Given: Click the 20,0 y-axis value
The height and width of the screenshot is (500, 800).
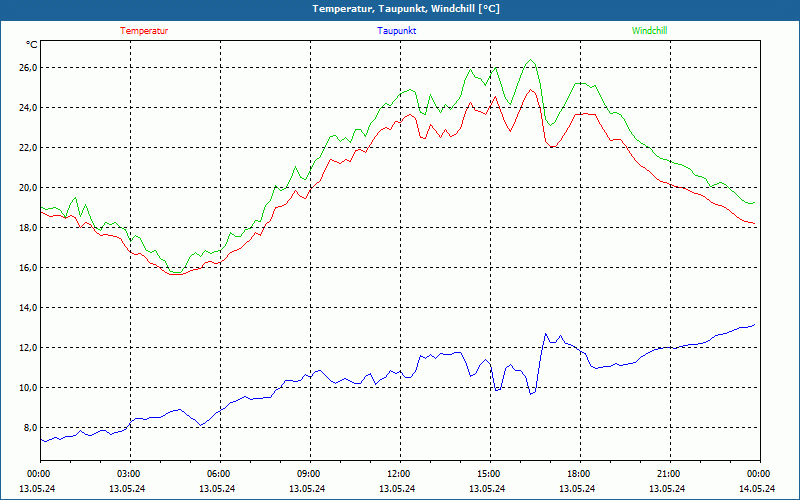Looking at the screenshot, I should click(x=28, y=187).
